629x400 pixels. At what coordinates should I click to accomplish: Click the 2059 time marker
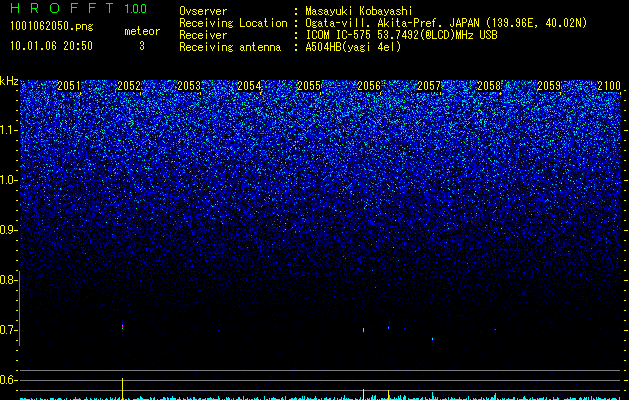click(x=549, y=86)
